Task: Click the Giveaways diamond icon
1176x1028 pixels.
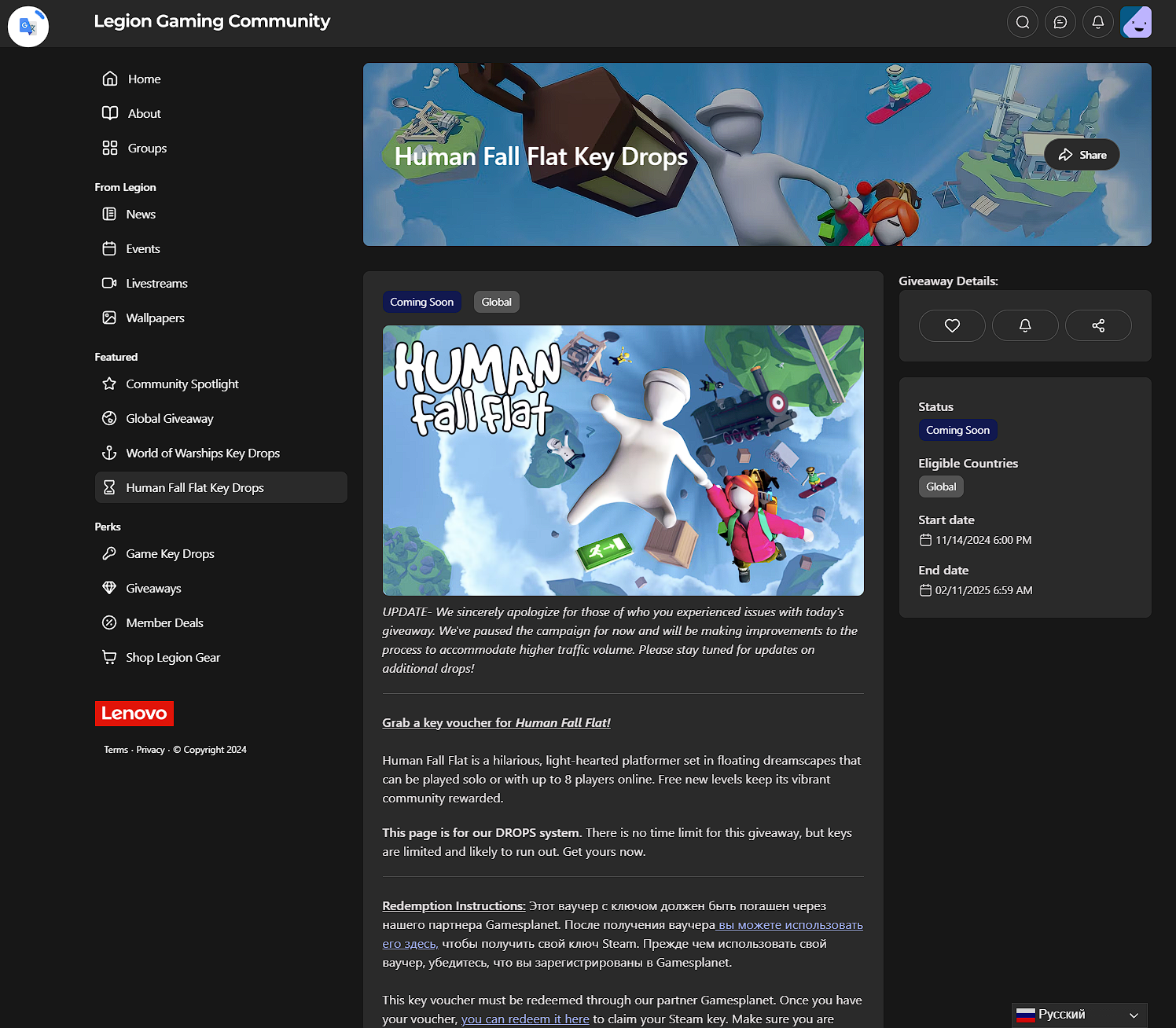Action: tap(109, 588)
